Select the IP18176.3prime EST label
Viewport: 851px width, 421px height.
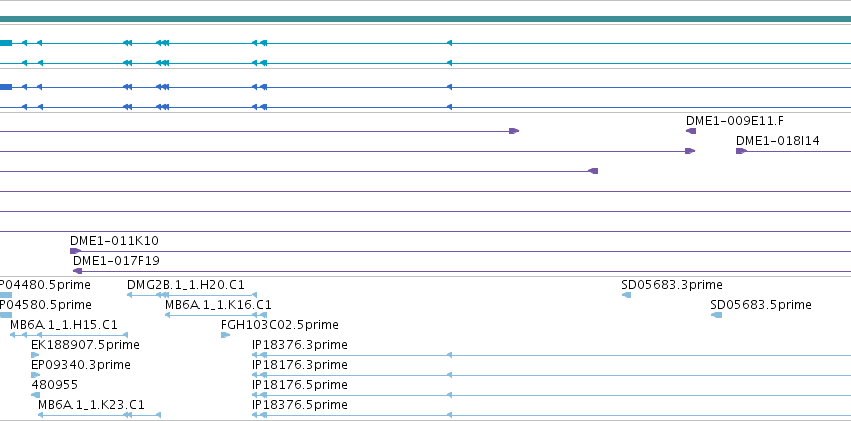click(300, 365)
